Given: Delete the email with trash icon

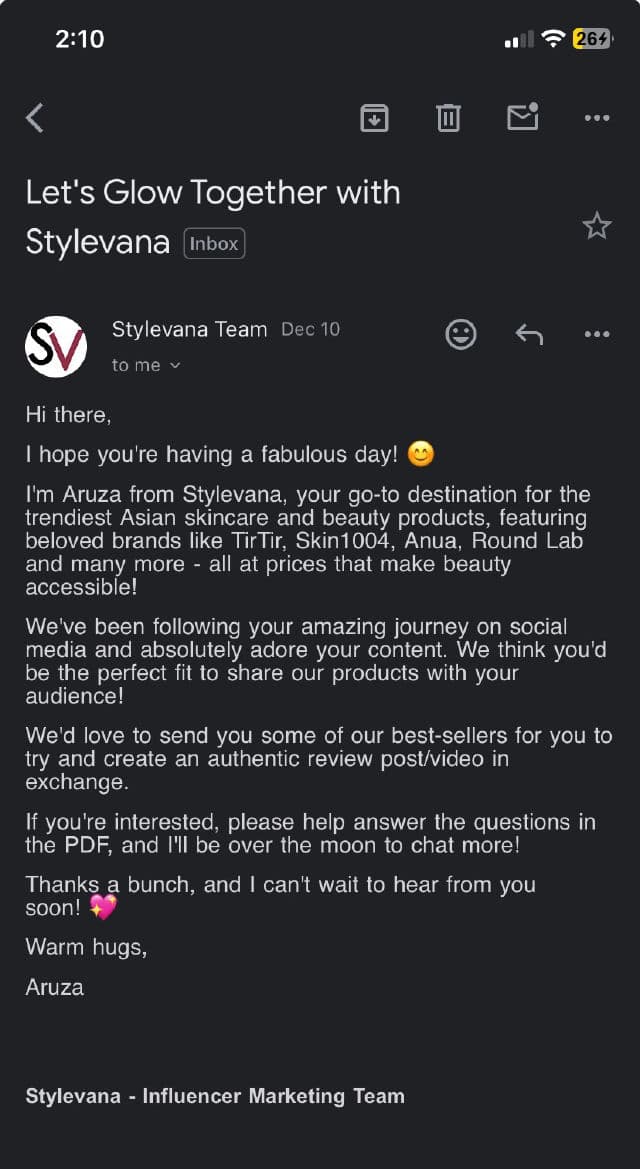Looking at the screenshot, I should tap(448, 118).
